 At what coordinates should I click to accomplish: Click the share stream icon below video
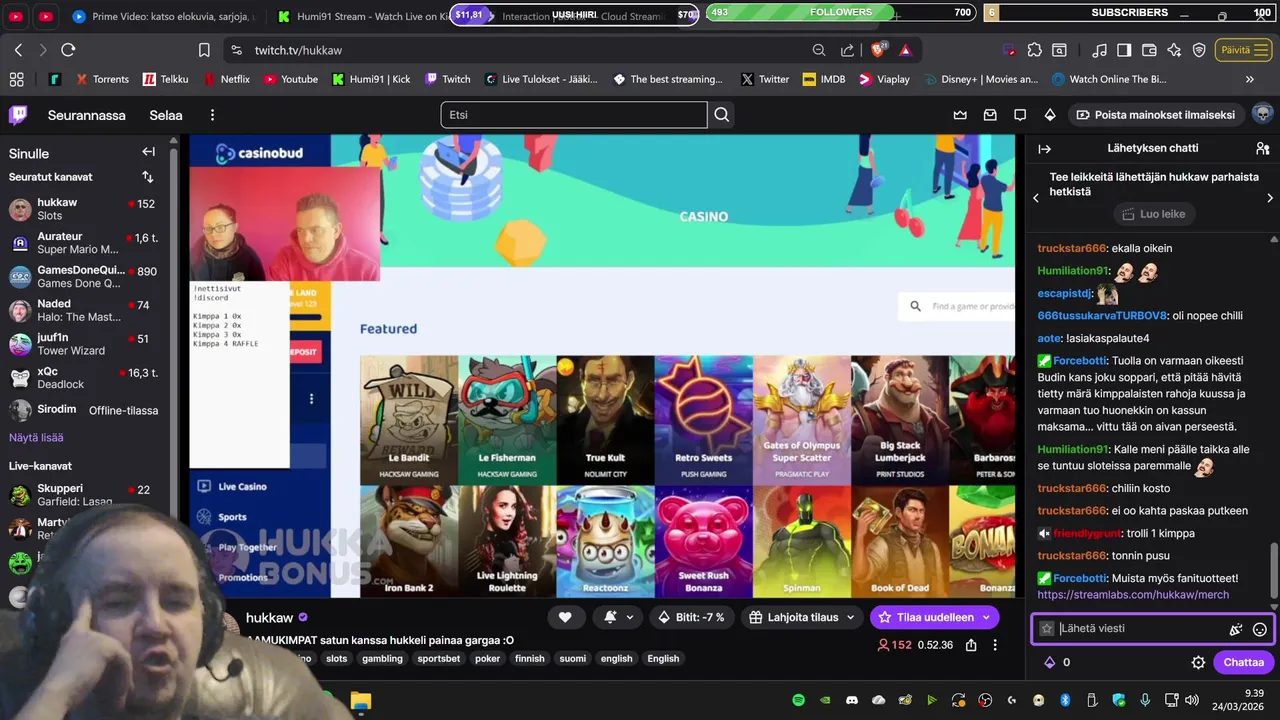971,645
